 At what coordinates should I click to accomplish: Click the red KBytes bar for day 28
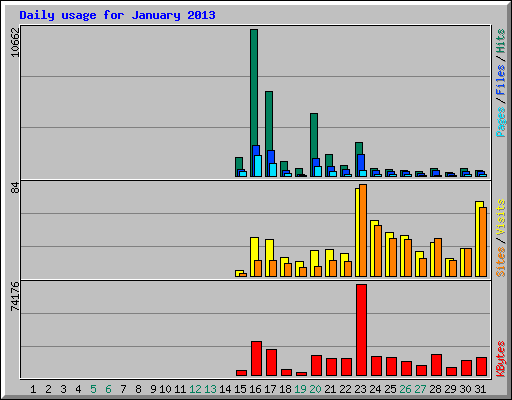pos(436,365)
